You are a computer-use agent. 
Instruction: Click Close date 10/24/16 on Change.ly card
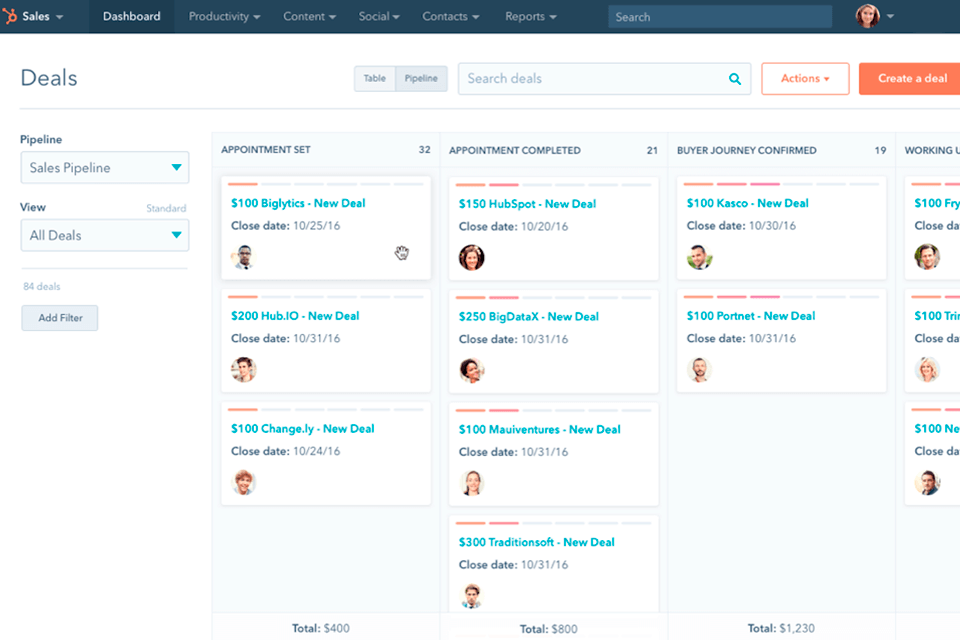coord(285,451)
